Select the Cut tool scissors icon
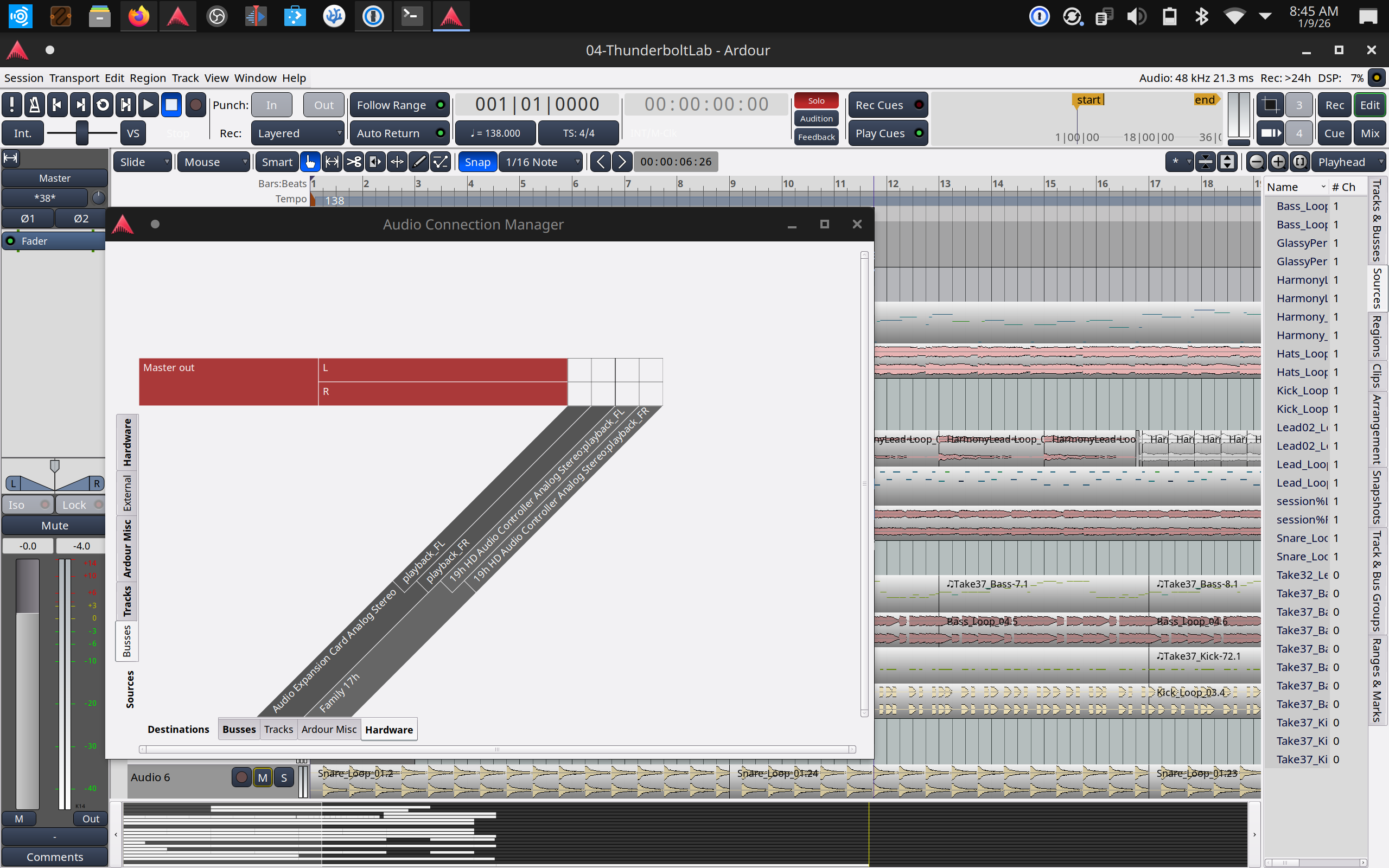 [354, 162]
